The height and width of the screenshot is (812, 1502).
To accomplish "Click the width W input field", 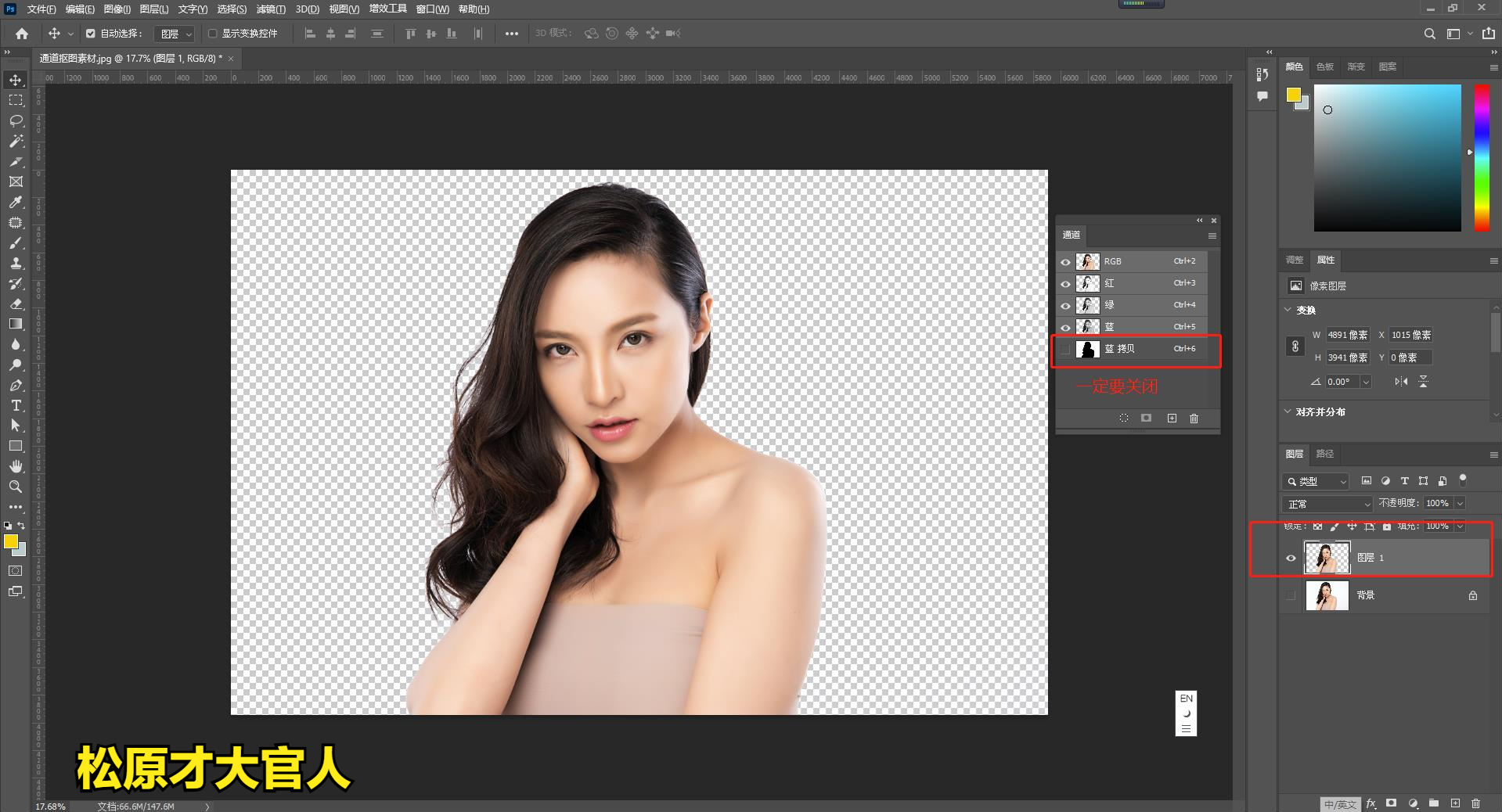I will [1347, 335].
